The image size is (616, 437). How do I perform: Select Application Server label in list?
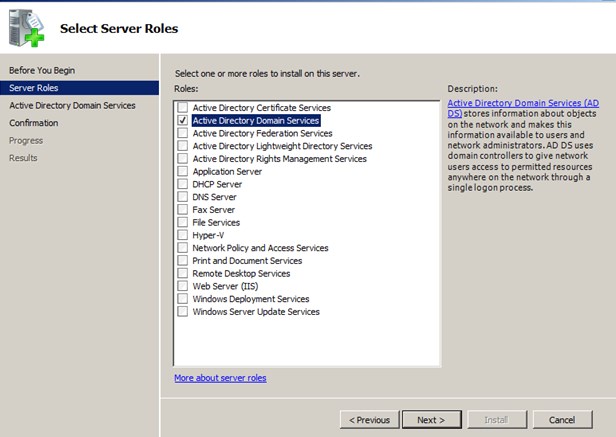click(227, 171)
